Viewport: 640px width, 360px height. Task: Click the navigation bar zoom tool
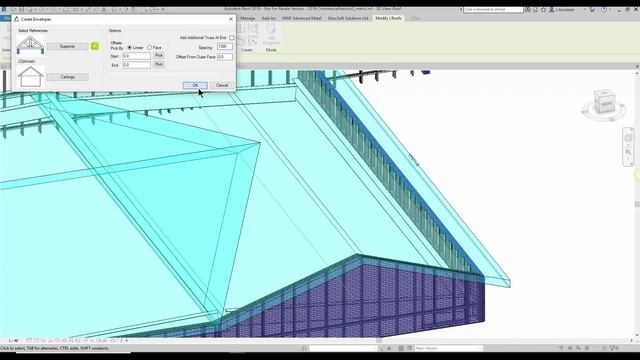pyautogui.click(x=628, y=152)
